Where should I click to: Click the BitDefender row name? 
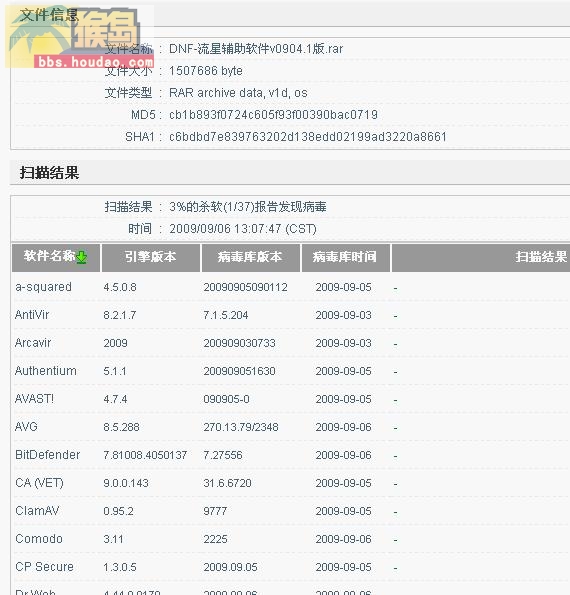[x=47, y=455]
